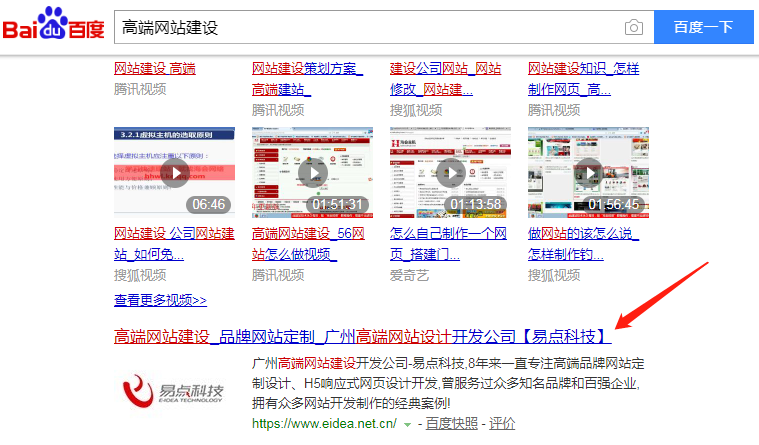Play the 01:13:58 video
The width and height of the screenshot is (759, 445).
click(450, 172)
